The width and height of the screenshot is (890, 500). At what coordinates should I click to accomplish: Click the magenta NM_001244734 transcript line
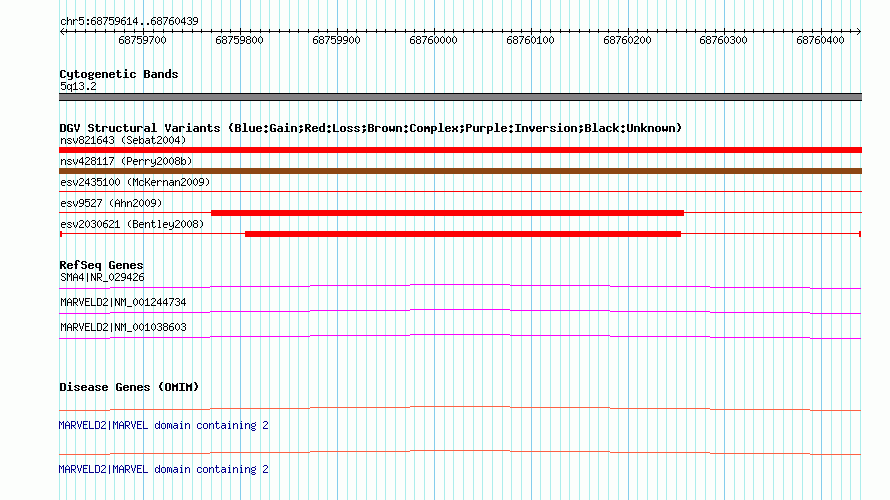point(460,312)
